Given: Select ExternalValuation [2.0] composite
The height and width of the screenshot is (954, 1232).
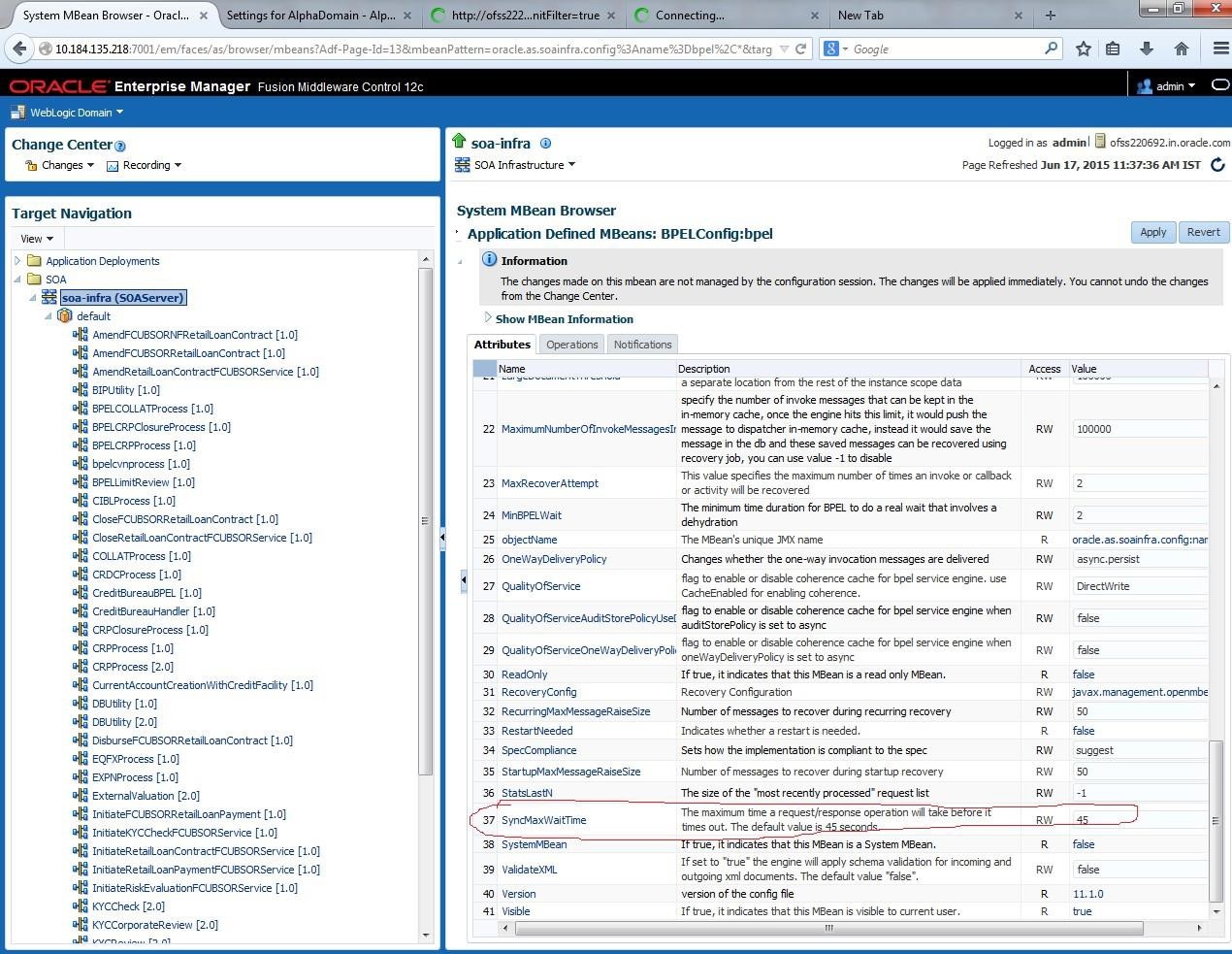Looking at the screenshot, I should pos(146,796).
